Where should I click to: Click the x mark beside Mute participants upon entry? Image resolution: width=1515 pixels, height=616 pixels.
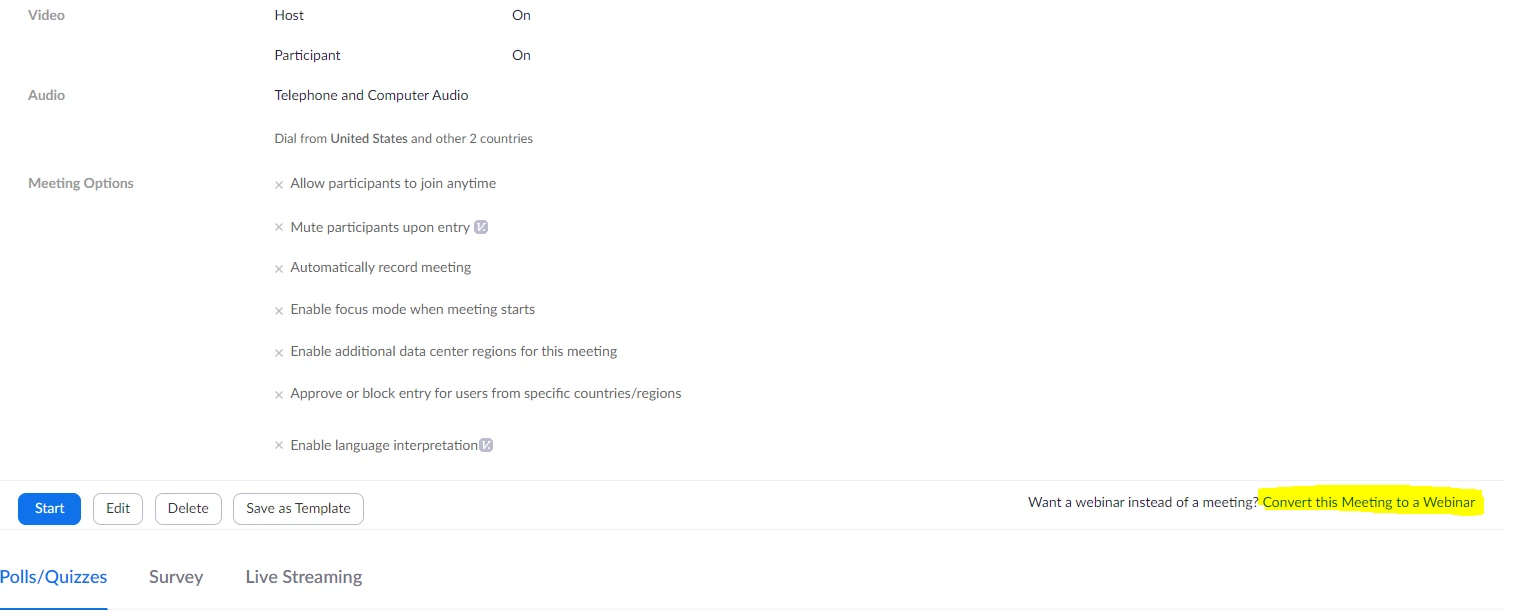(x=279, y=228)
